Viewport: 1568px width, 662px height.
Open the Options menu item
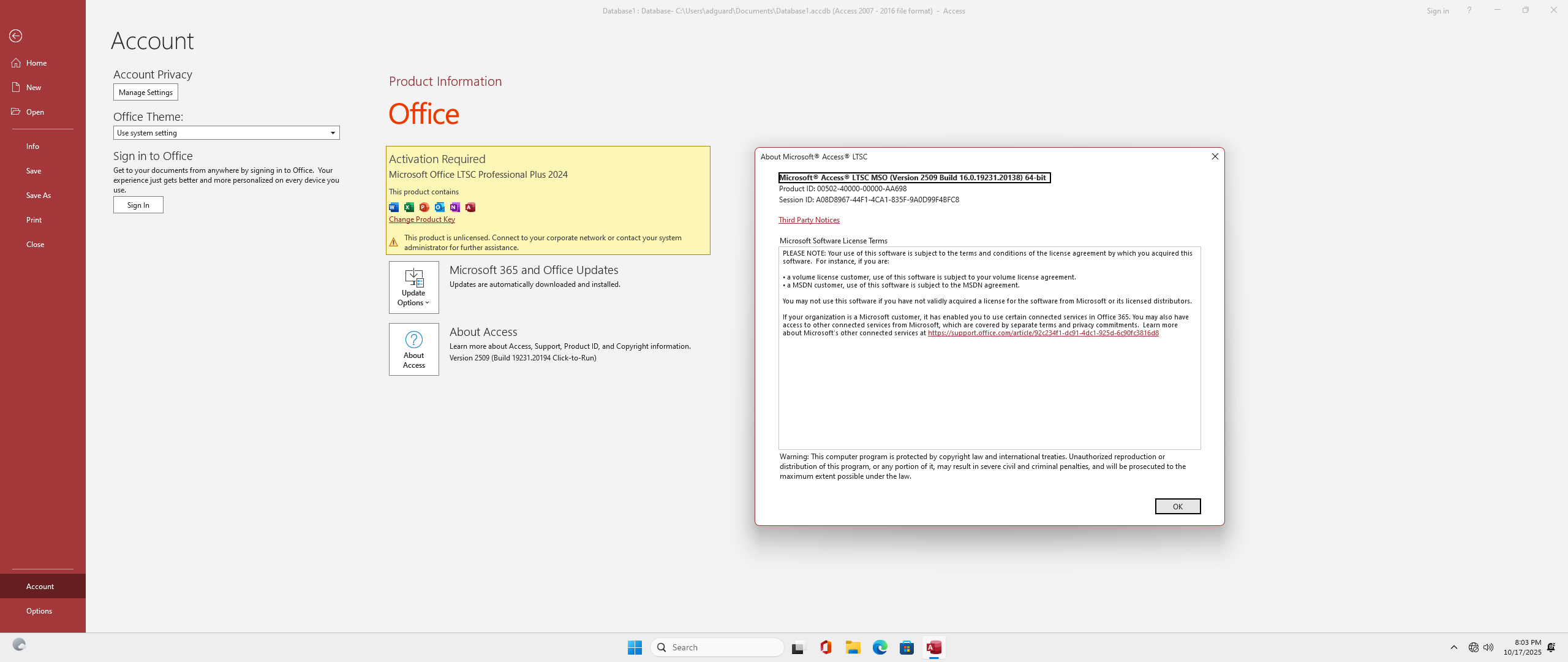(x=39, y=611)
